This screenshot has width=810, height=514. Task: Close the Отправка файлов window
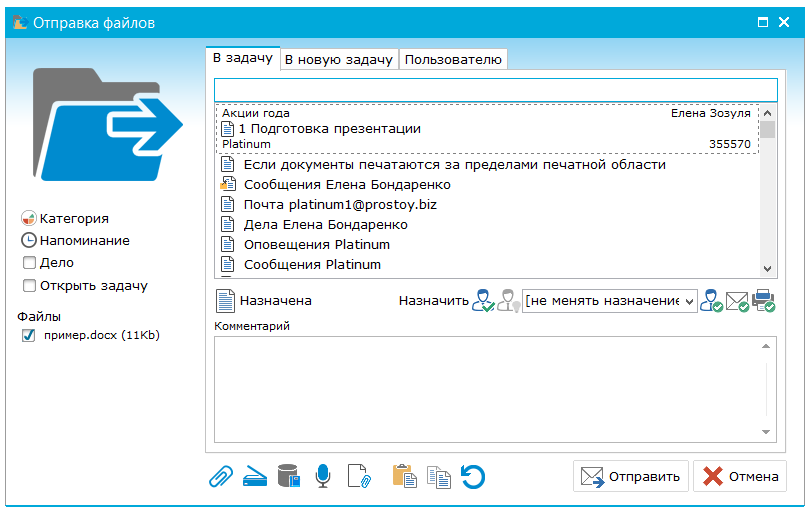pos(784,22)
